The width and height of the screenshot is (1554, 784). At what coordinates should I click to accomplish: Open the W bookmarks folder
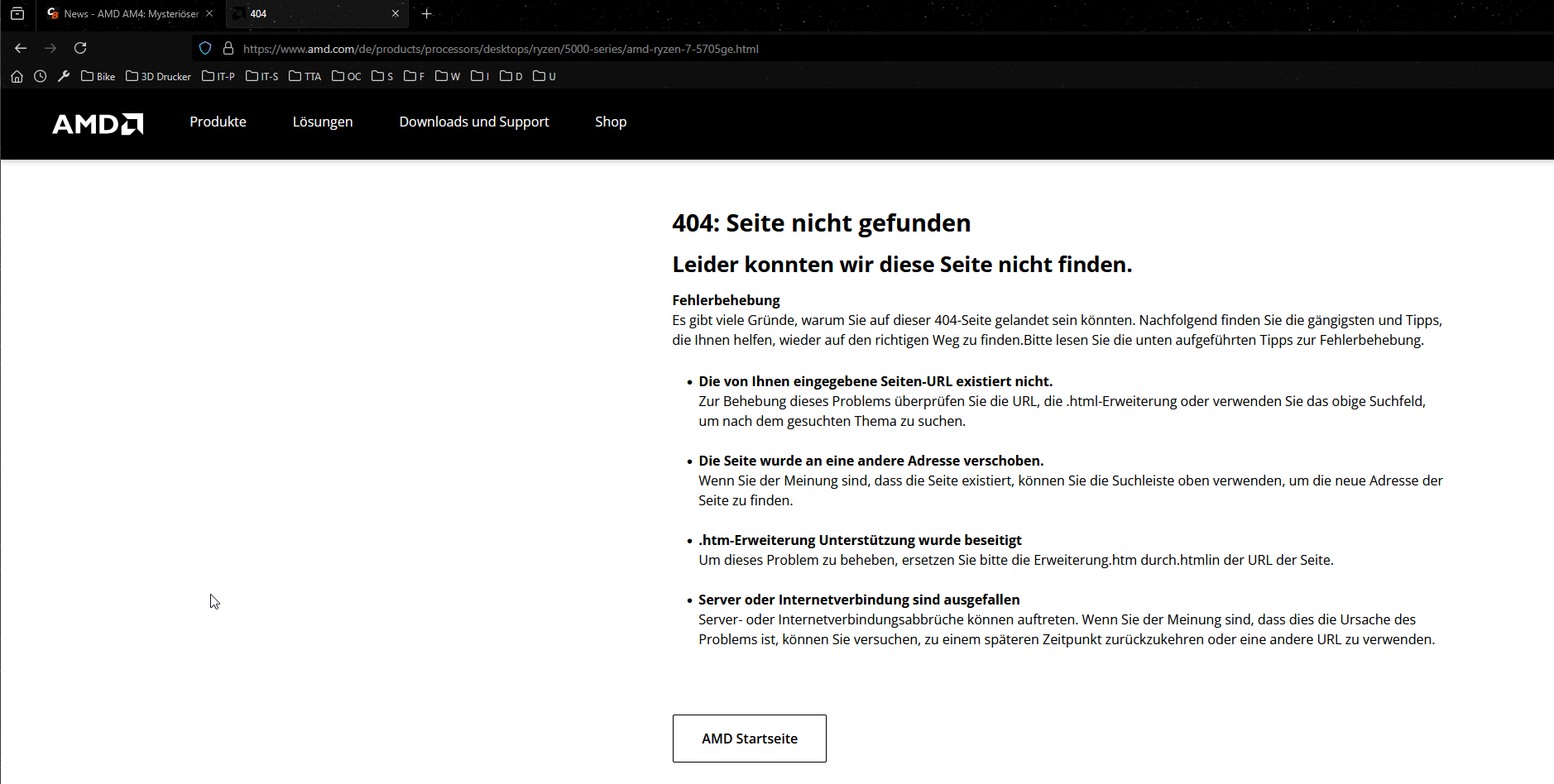448,76
